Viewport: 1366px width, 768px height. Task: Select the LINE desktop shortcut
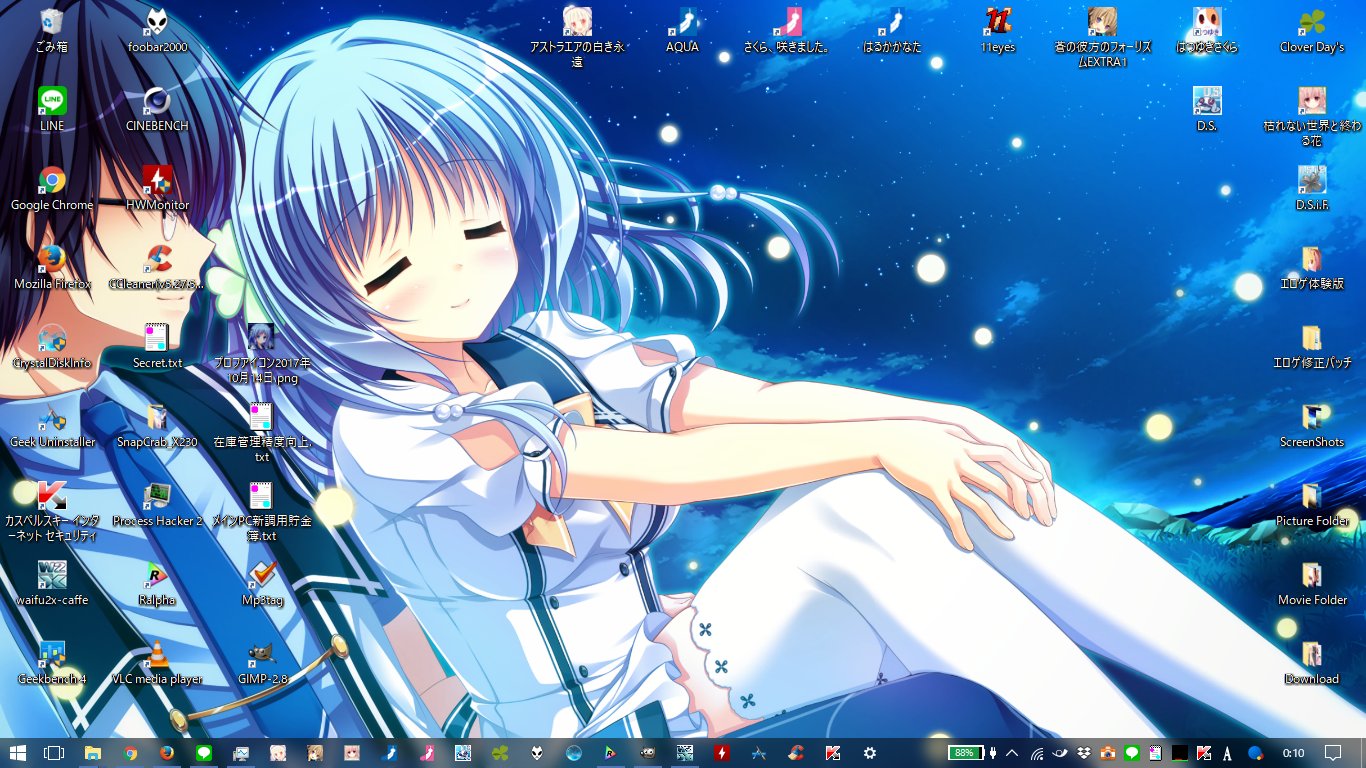pyautogui.click(x=51, y=109)
